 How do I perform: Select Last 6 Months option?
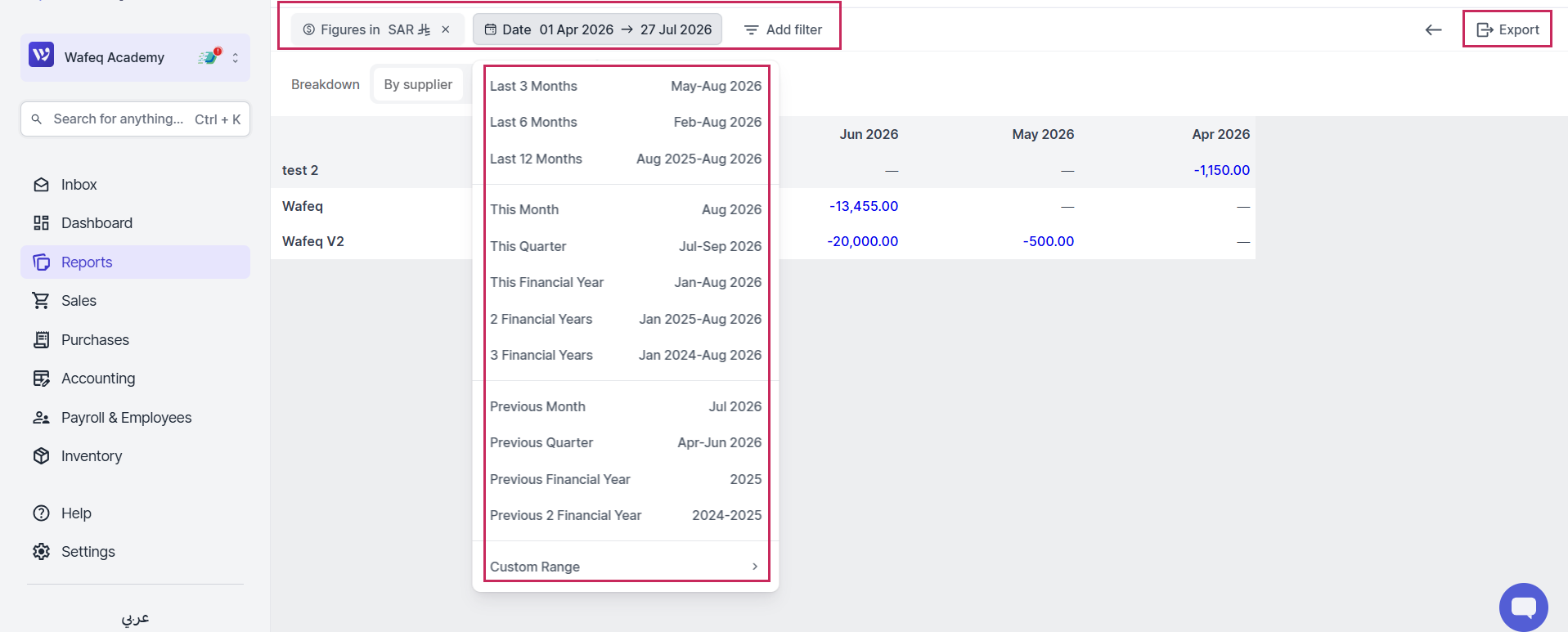[x=626, y=122]
